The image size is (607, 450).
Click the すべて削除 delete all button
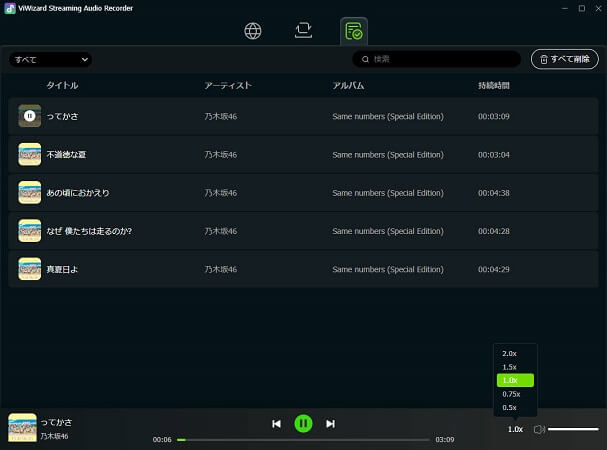564,59
